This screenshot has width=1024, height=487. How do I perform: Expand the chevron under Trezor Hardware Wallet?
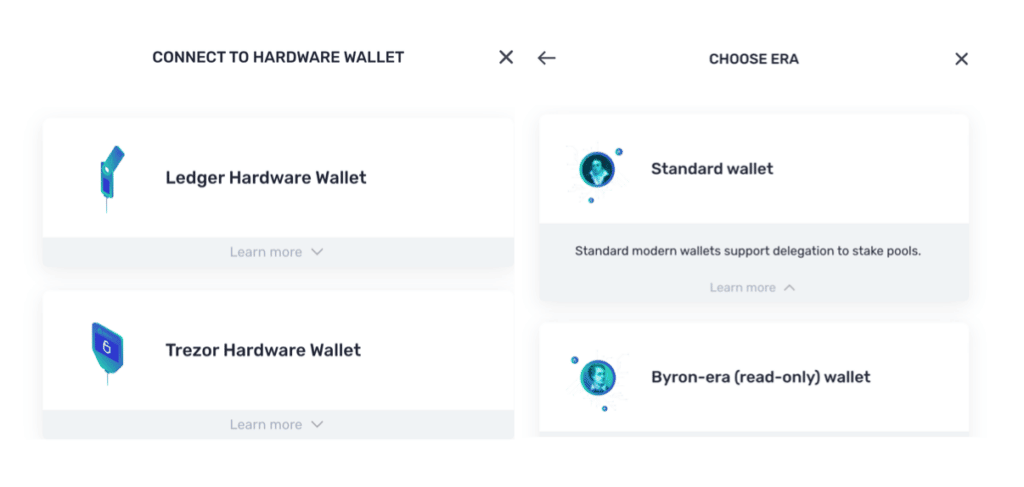[x=317, y=425]
